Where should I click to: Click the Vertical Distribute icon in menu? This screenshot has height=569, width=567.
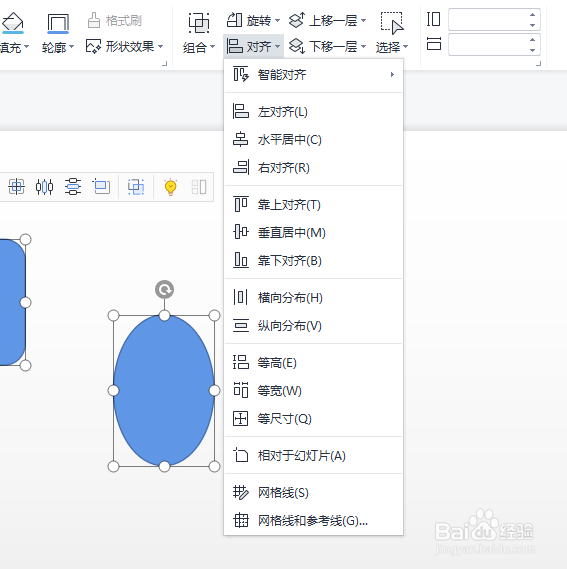pyautogui.click(x=241, y=325)
